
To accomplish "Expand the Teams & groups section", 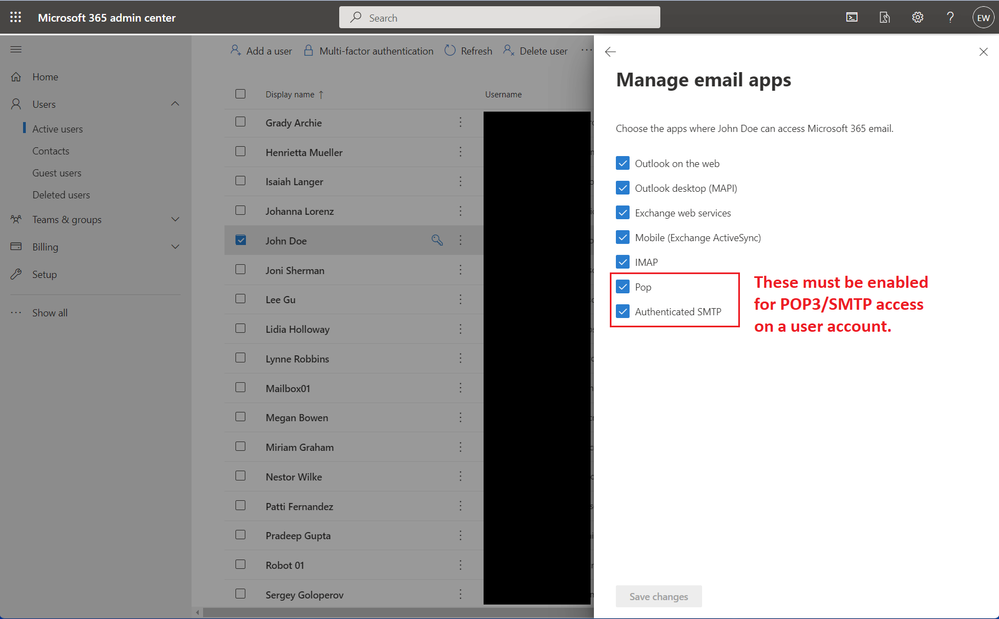I will point(175,219).
